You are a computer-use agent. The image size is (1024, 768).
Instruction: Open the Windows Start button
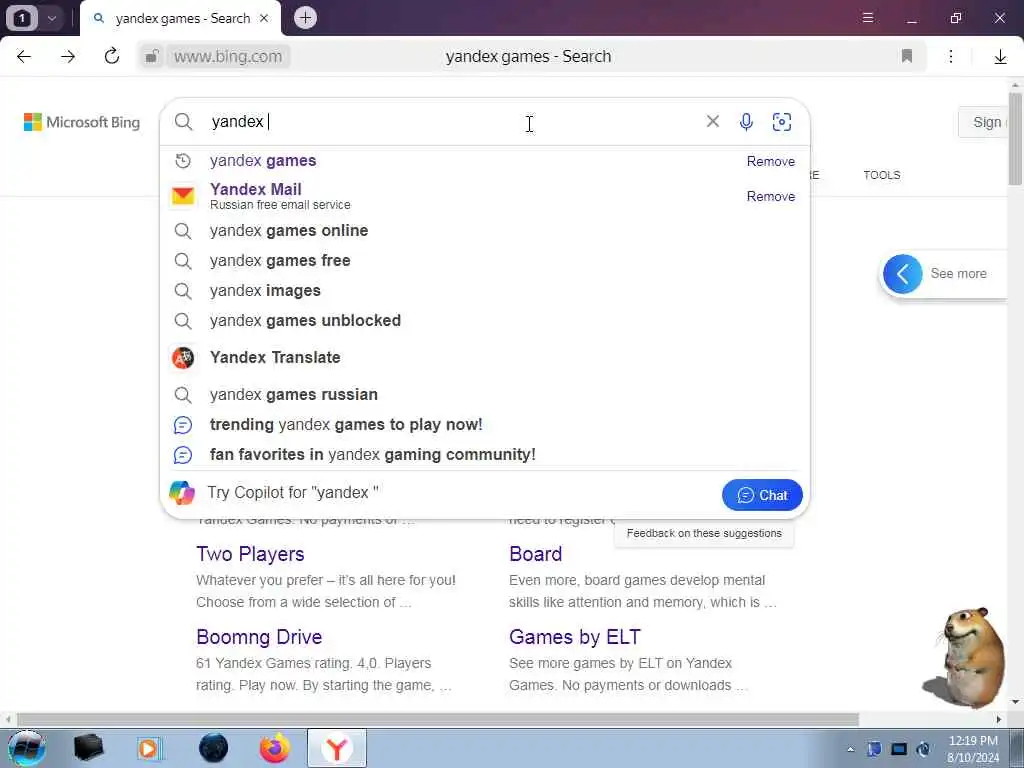pos(26,748)
